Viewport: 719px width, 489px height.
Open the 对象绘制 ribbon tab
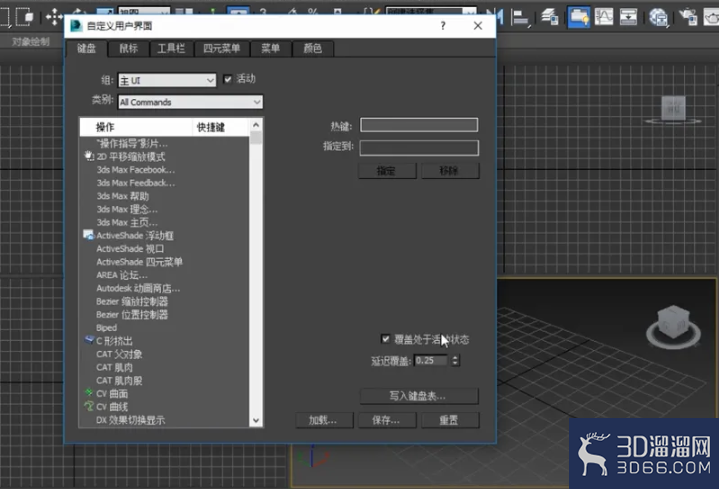point(31,42)
